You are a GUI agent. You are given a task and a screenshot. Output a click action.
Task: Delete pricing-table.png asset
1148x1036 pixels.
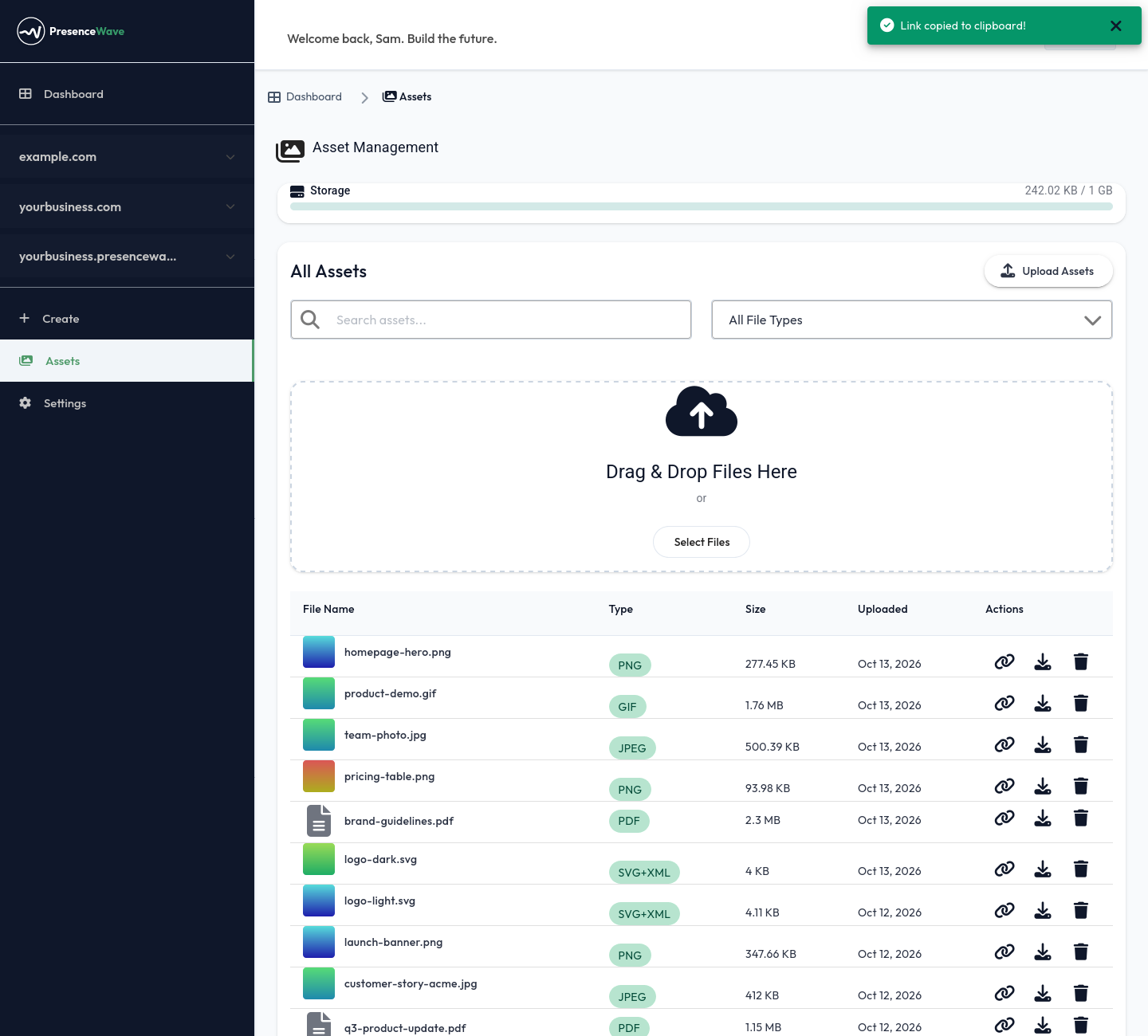coord(1081,786)
